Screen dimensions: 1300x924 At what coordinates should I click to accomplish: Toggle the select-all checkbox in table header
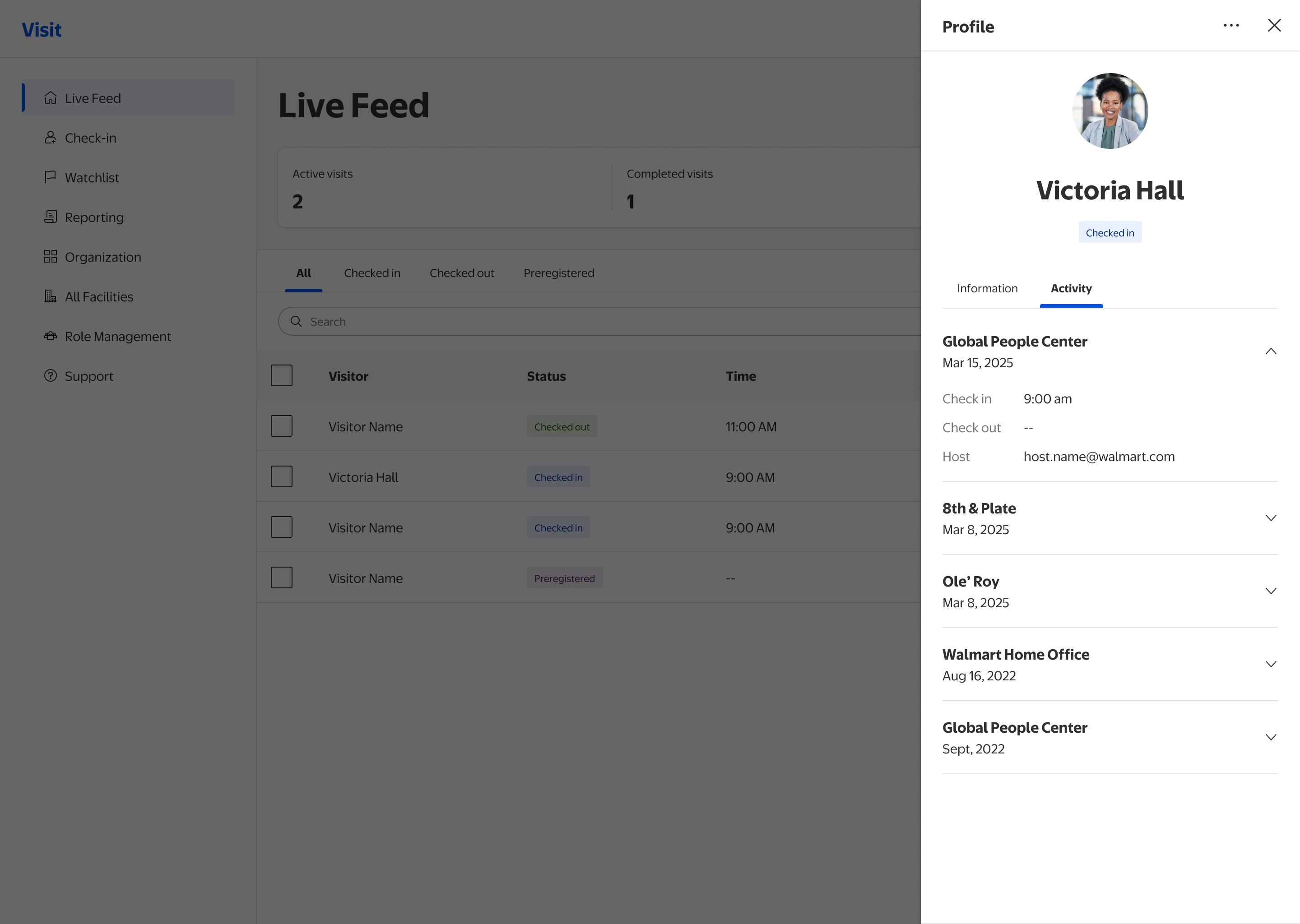[282, 375]
